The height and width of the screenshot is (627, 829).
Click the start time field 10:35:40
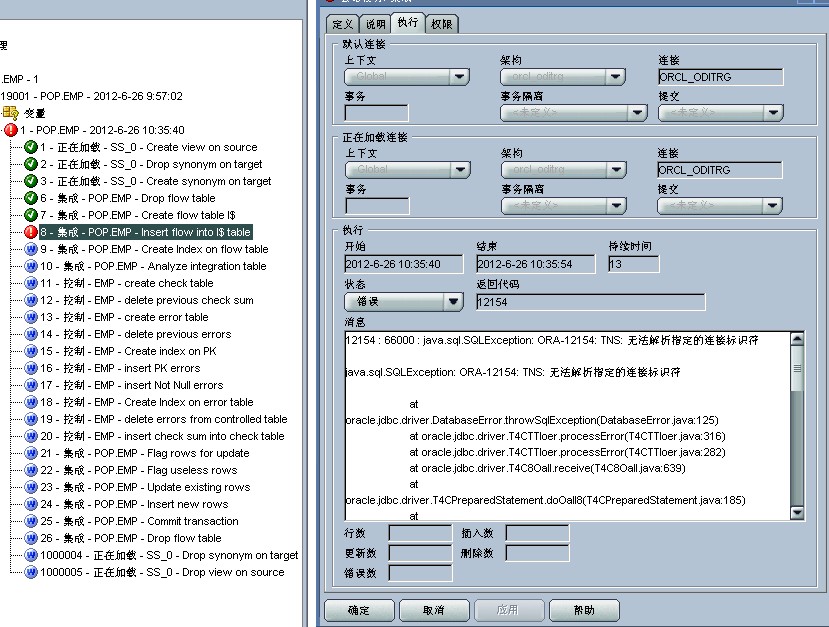[x=404, y=264]
